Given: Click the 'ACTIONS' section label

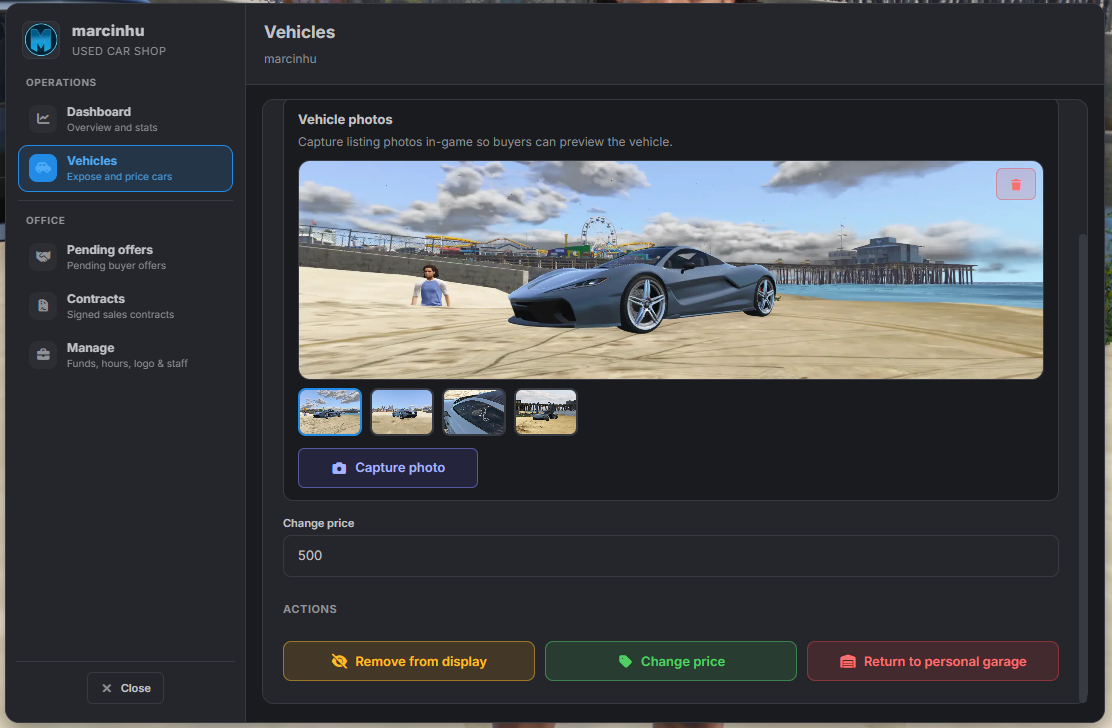Looking at the screenshot, I should (310, 609).
